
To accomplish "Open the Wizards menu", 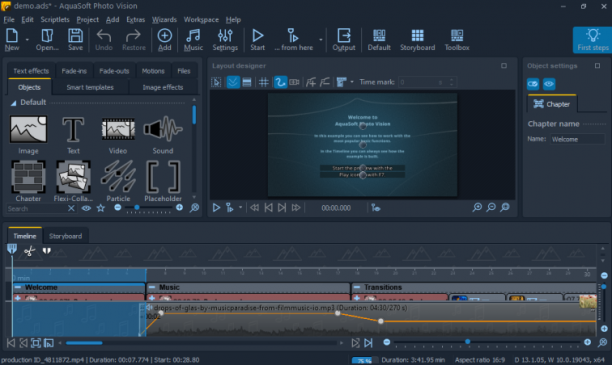I will point(164,20).
